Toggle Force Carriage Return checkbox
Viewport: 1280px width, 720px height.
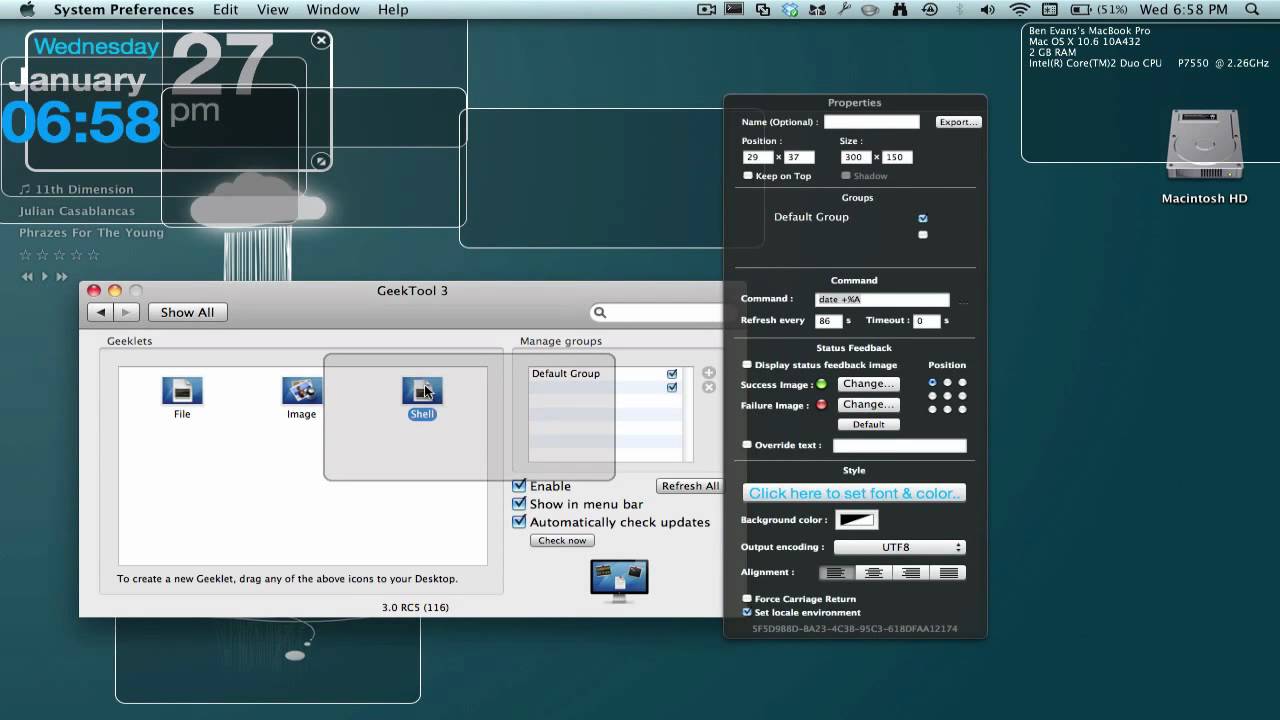747,599
